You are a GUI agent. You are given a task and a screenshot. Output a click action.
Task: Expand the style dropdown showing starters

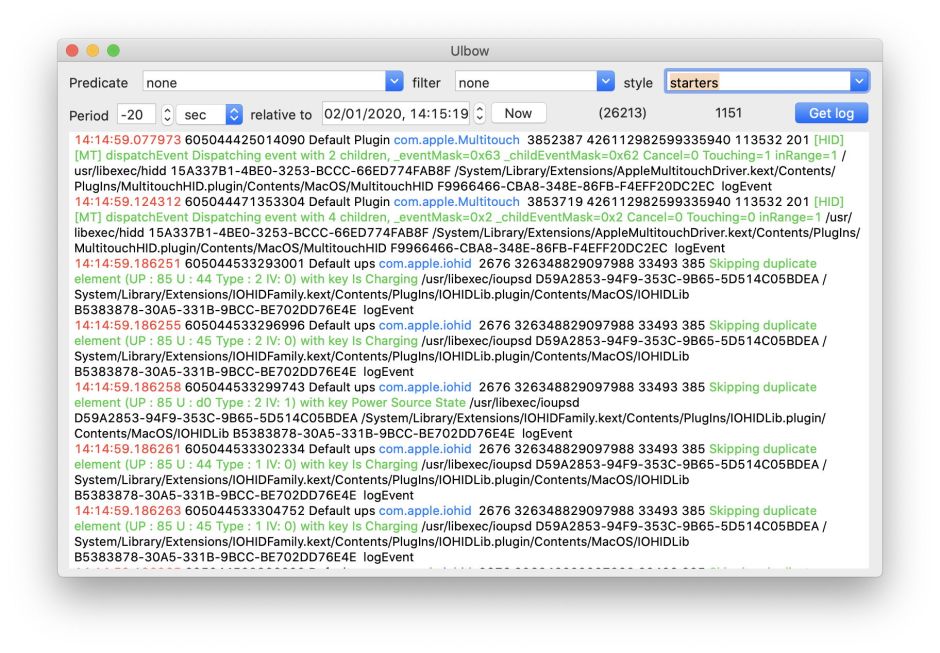(x=859, y=82)
